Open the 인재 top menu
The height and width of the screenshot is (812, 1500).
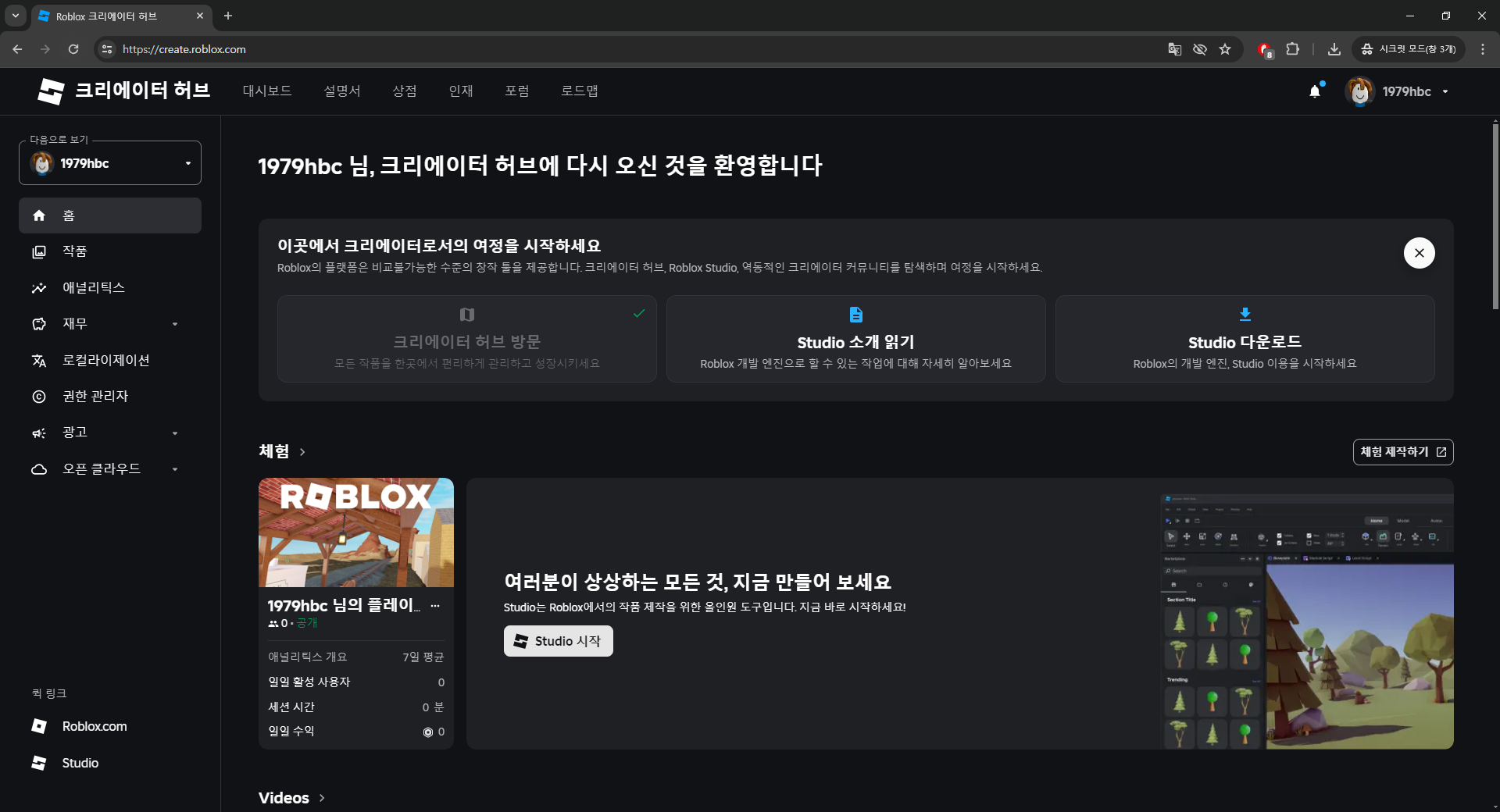click(x=461, y=91)
